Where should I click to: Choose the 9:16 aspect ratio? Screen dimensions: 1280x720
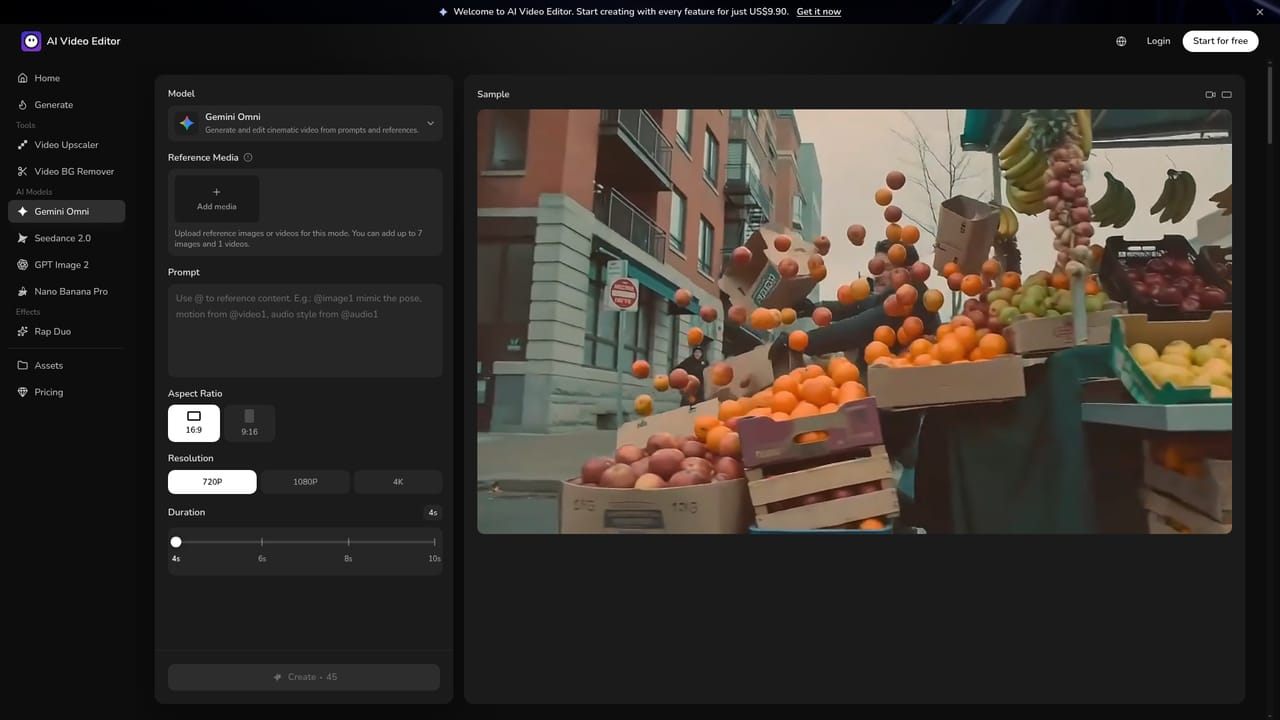[x=249, y=423]
